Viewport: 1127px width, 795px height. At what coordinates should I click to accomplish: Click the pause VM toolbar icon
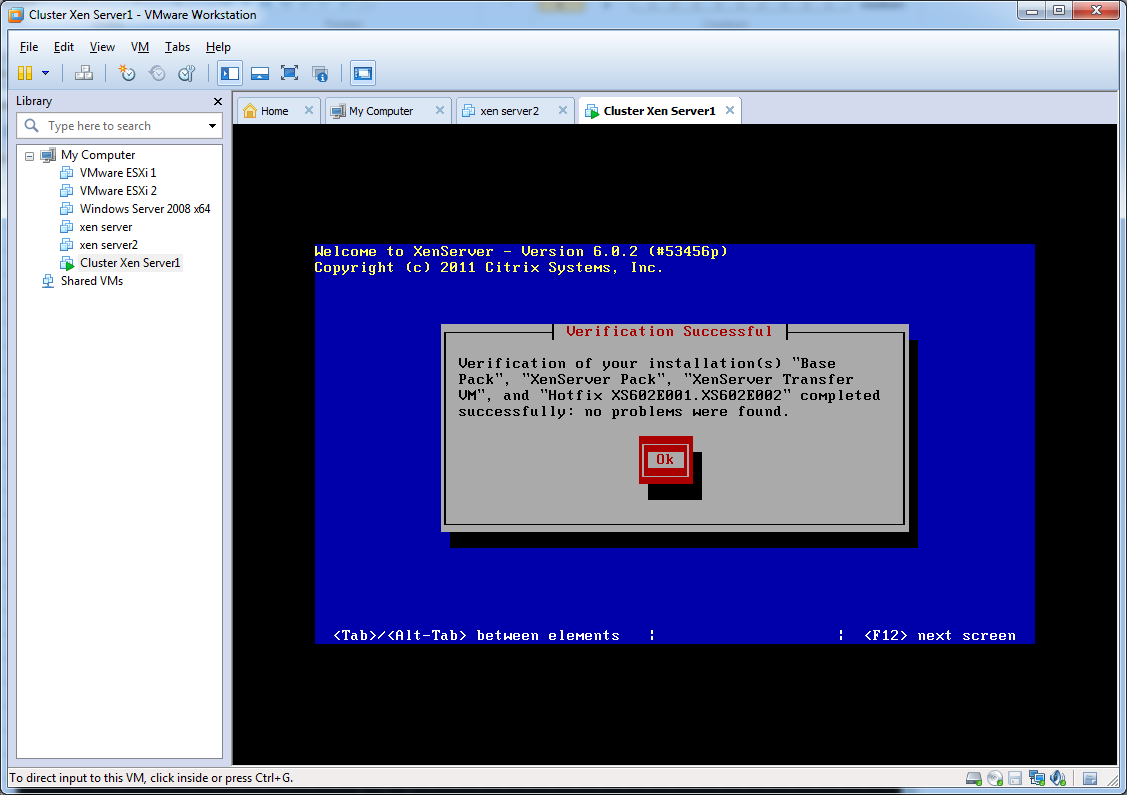coord(25,73)
